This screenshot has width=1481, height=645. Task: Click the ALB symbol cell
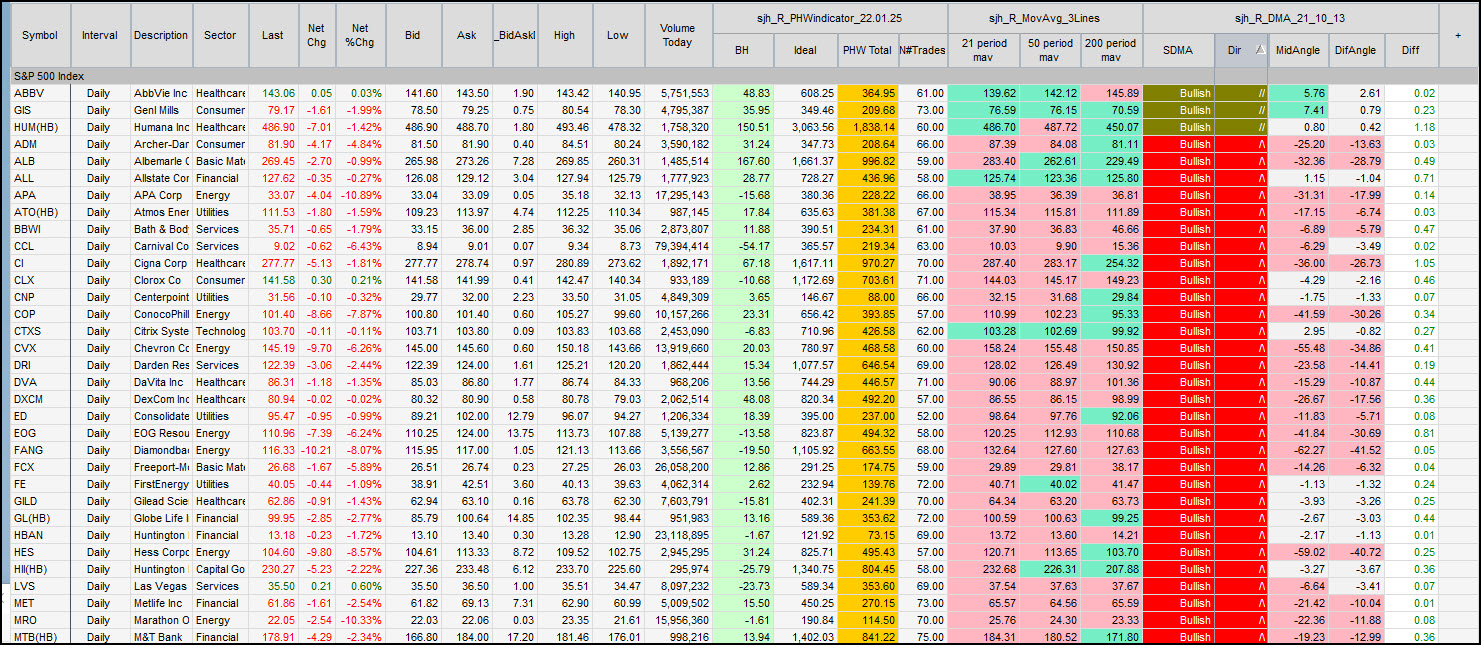(40, 161)
